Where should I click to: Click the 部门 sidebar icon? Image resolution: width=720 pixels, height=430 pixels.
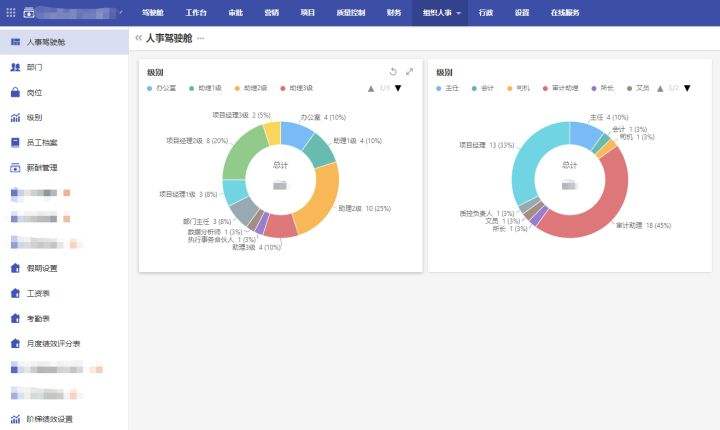(15, 67)
